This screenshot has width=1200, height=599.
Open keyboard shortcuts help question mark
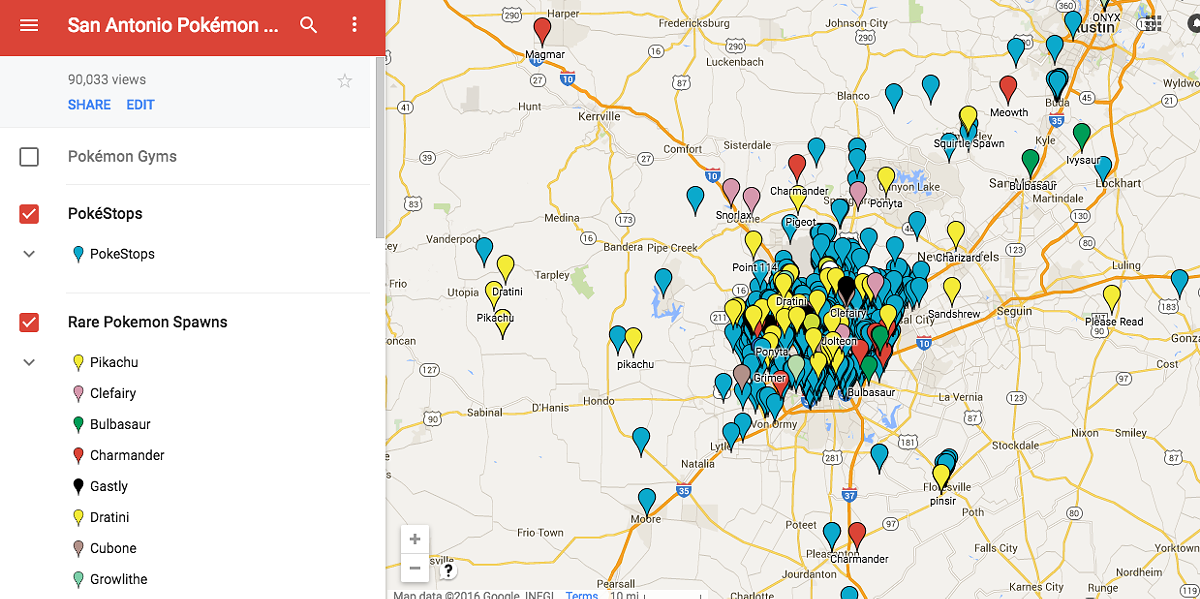point(448,571)
